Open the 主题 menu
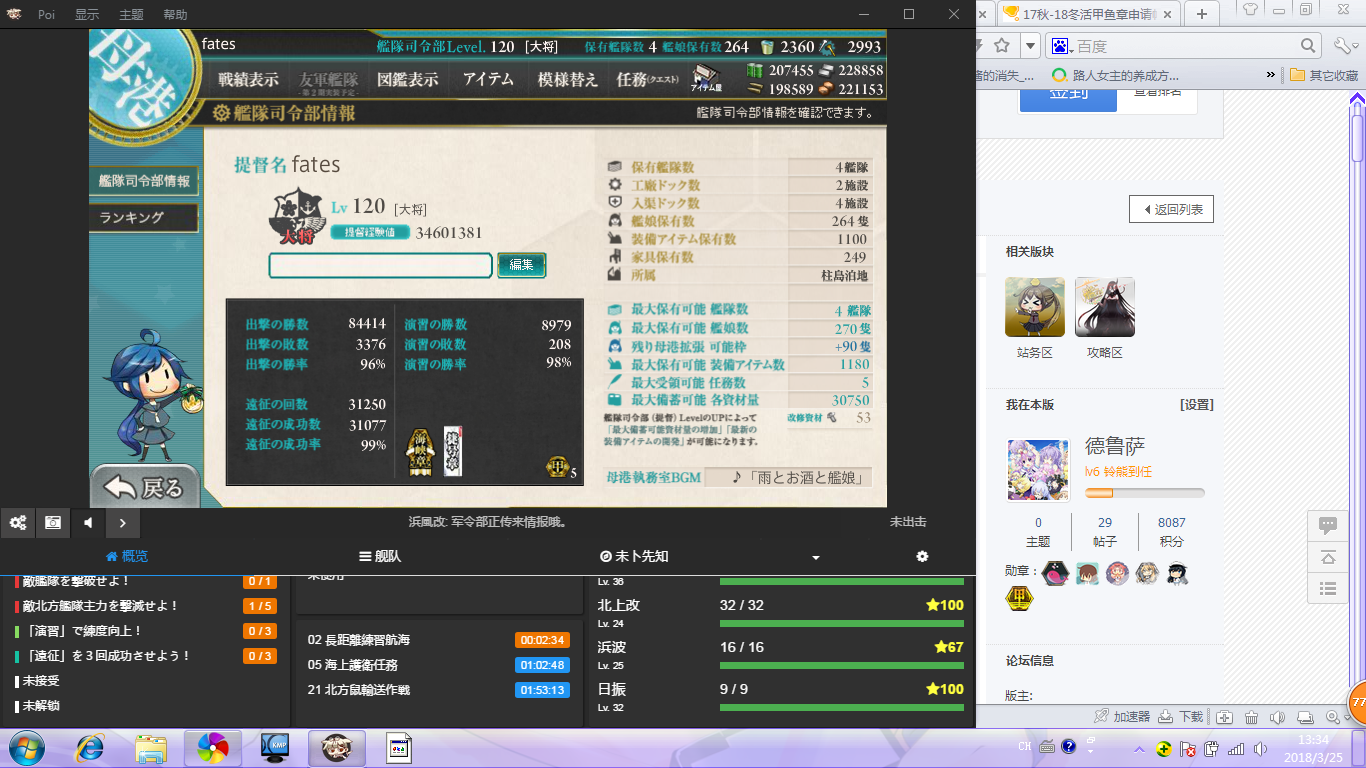 pyautogui.click(x=131, y=14)
